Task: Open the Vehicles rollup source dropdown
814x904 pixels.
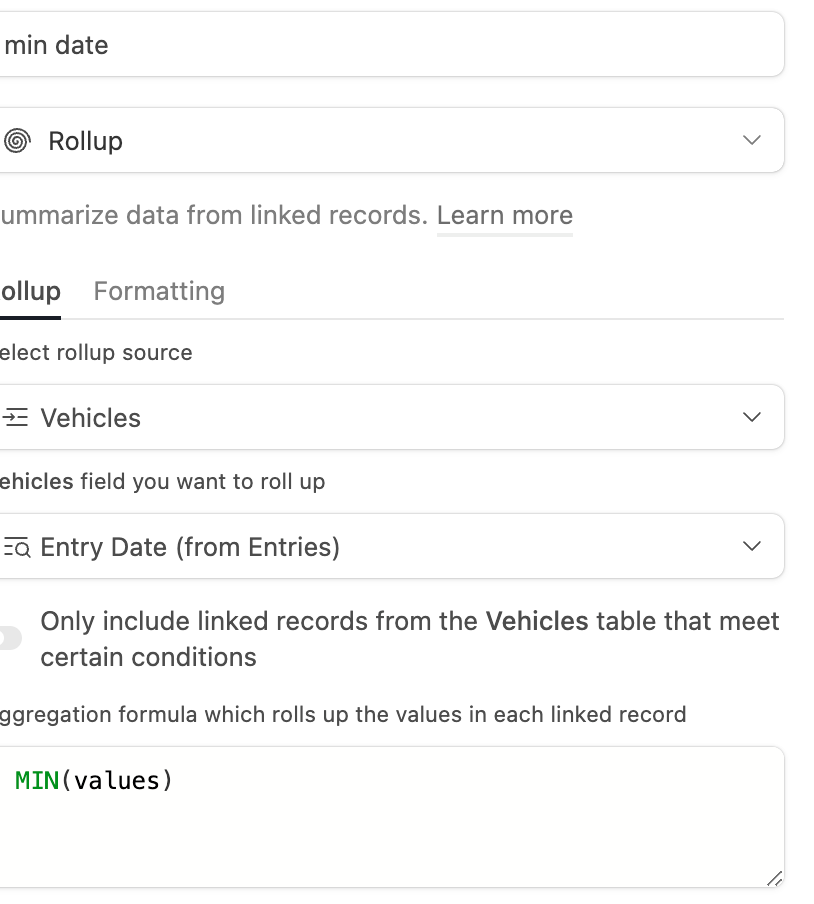Action: [x=391, y=417]
